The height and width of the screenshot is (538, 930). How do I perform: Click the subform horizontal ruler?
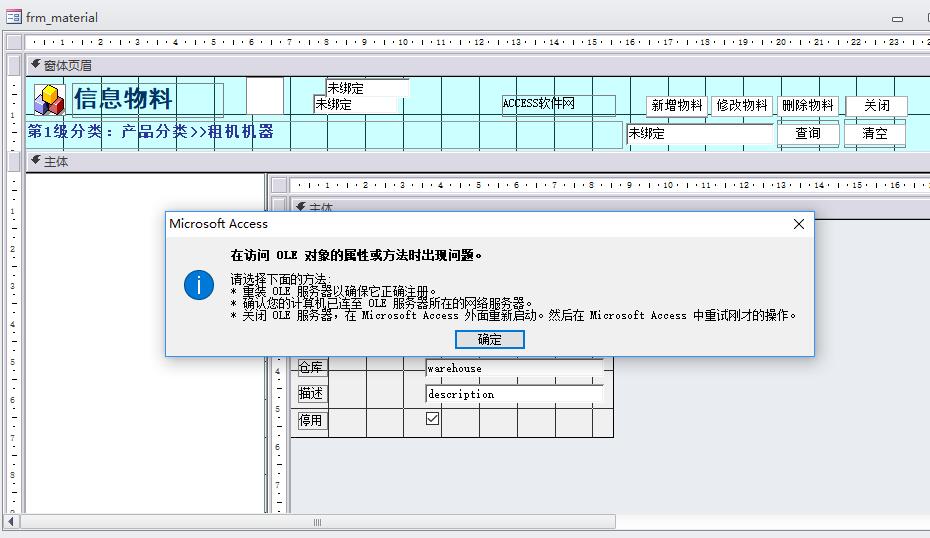coord(610,185)
